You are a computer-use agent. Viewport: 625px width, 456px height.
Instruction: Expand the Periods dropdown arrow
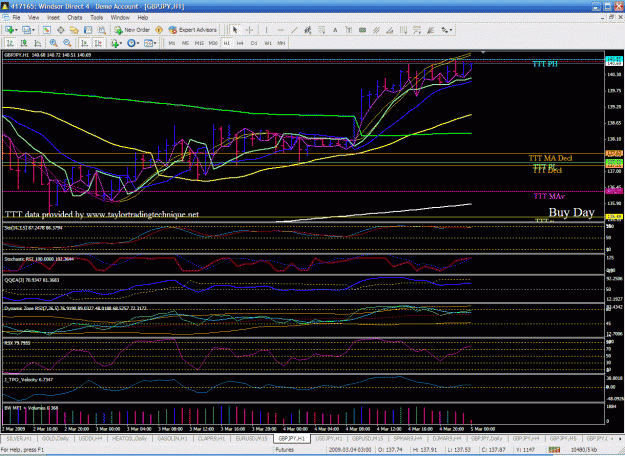point(138,43)
